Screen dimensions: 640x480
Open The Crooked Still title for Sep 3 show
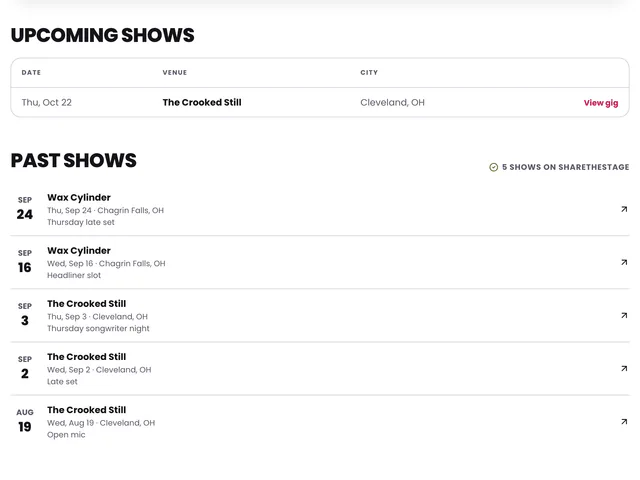coord(87,304)
